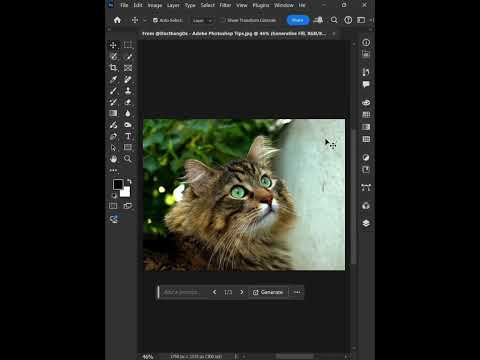Reset to default foreground and background colors
The image size is (480, 360).
point(114,196)
